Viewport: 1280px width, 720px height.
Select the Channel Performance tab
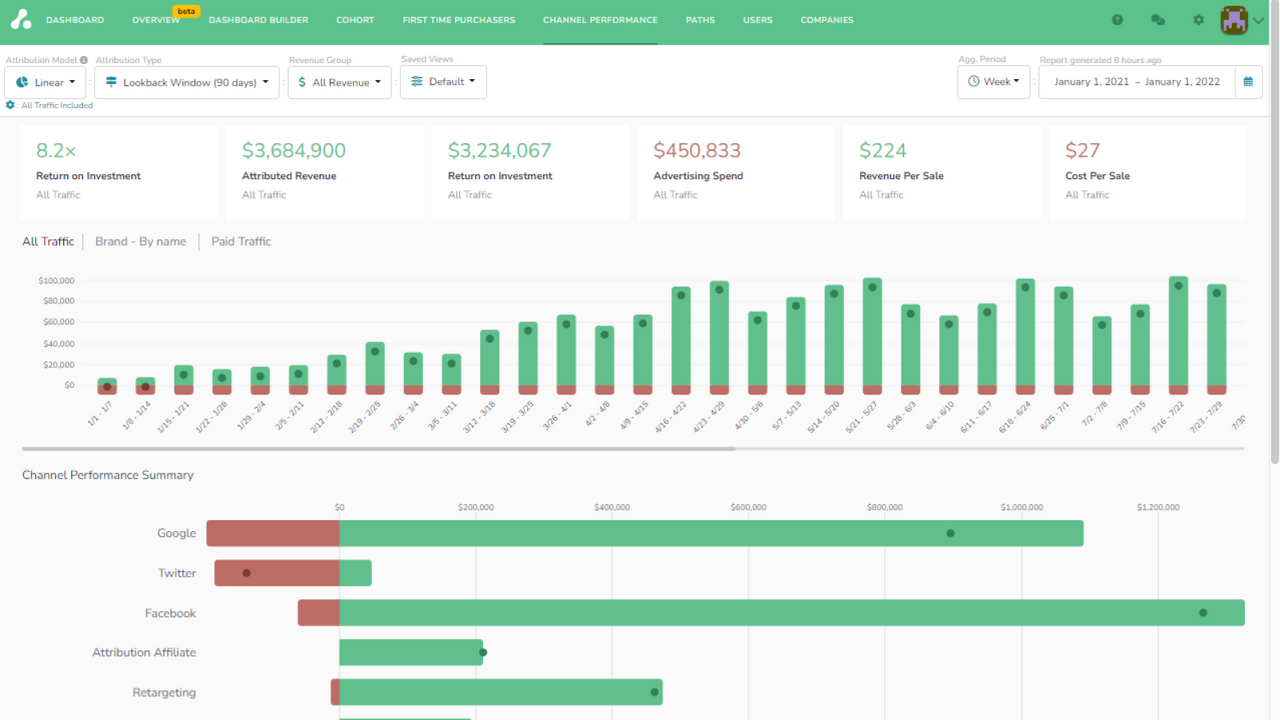pos(600,20)
